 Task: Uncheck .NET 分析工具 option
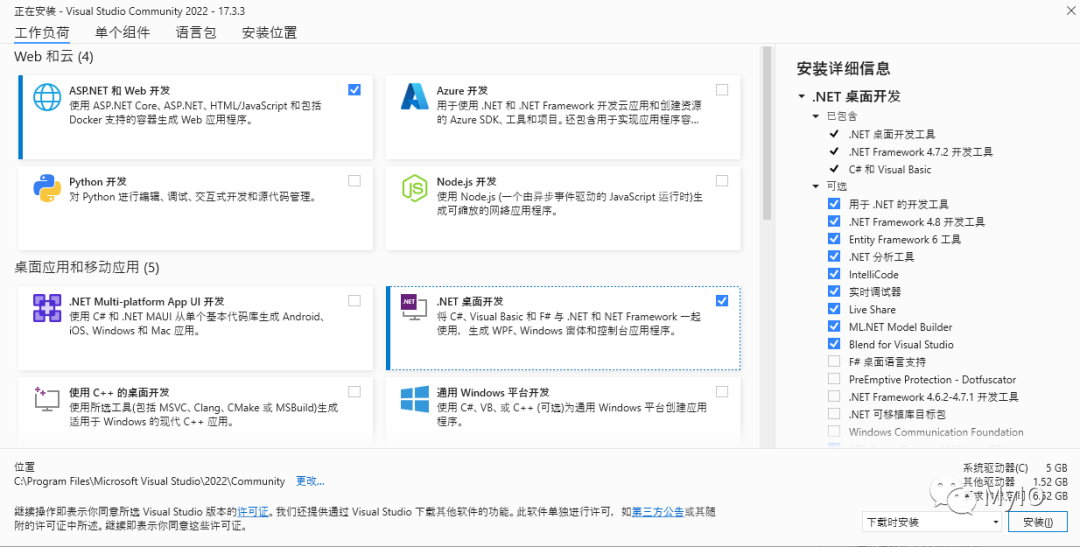(834, 256)
